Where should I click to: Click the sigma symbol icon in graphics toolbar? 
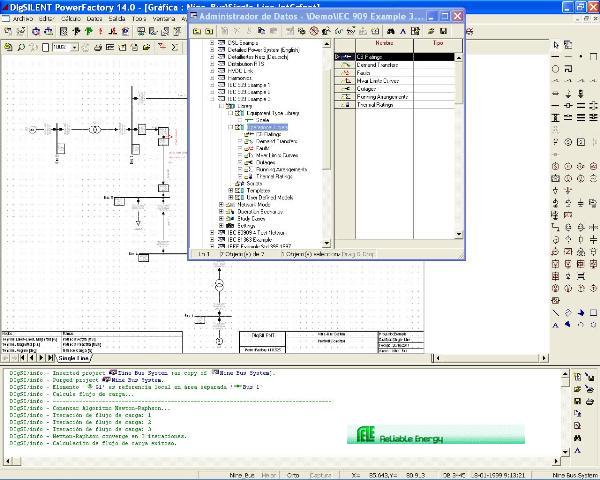[175, 47]
